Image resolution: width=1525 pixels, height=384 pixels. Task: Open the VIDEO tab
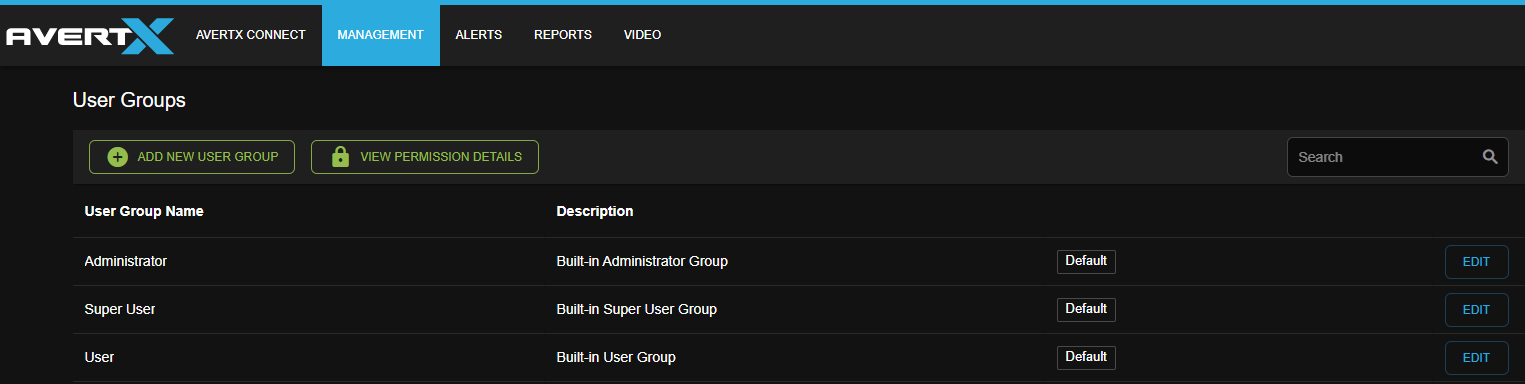click(x=642, y=35)
